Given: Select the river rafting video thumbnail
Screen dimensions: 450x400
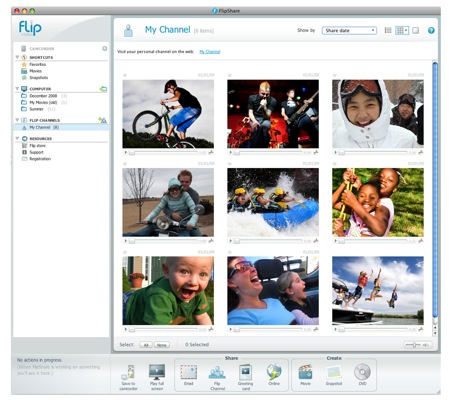Looking at the screenshot, I should [273, 202].
